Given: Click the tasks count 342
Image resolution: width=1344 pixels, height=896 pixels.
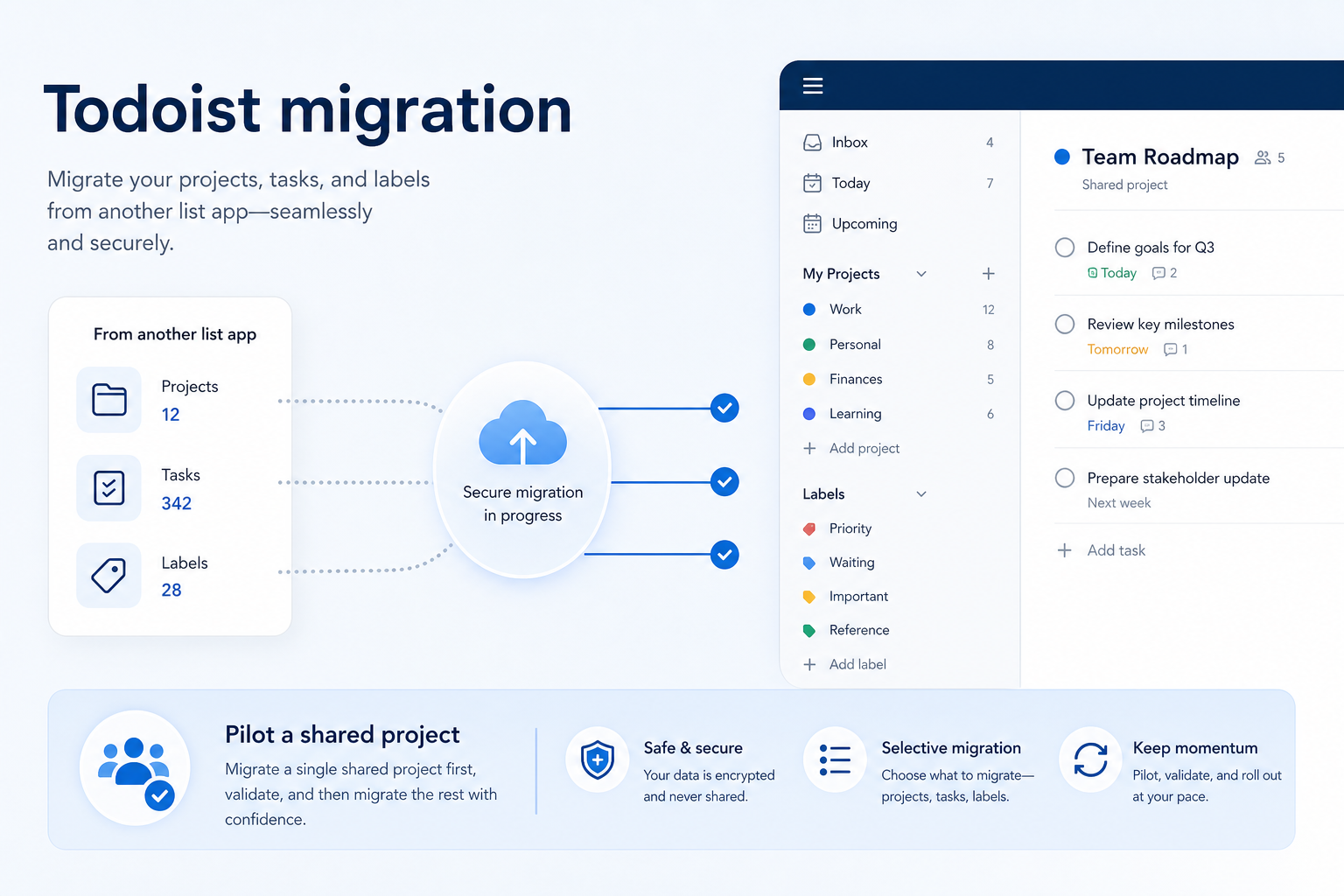Looking at the screenshot, I should pyautogui.click(x=177, y=503).
